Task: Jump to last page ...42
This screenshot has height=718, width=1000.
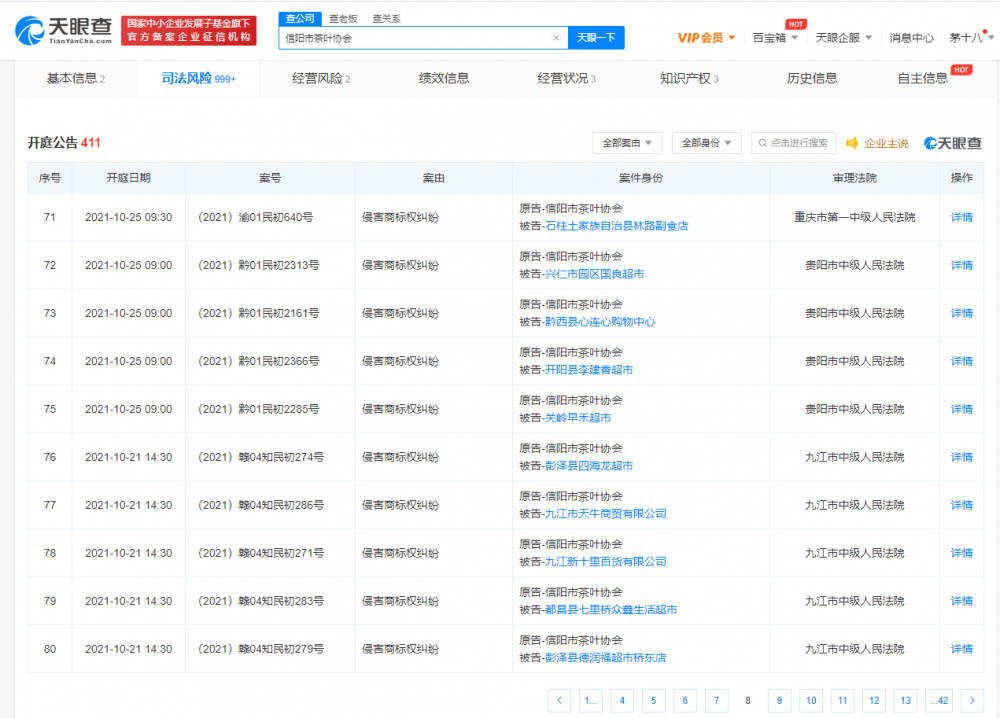Action: pyautogui.click(x=939, y=700)
